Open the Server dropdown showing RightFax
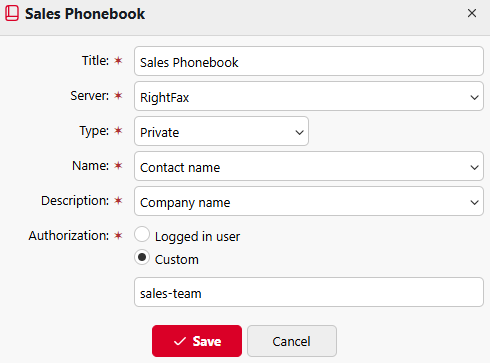The height and width of the screenshot is (363, 490). pos(309,96)
